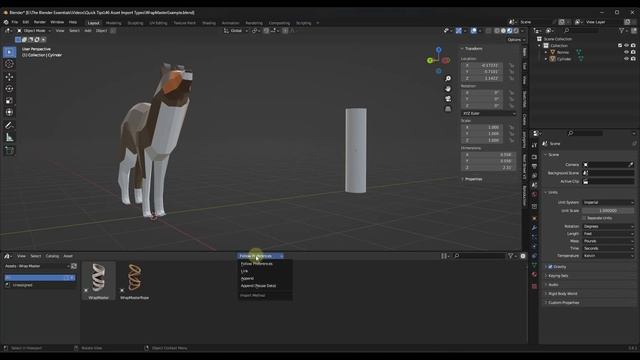The image size is (640, 360).
Task: Open the asset browser Catalog menu
Action: [x=52, y=256]
